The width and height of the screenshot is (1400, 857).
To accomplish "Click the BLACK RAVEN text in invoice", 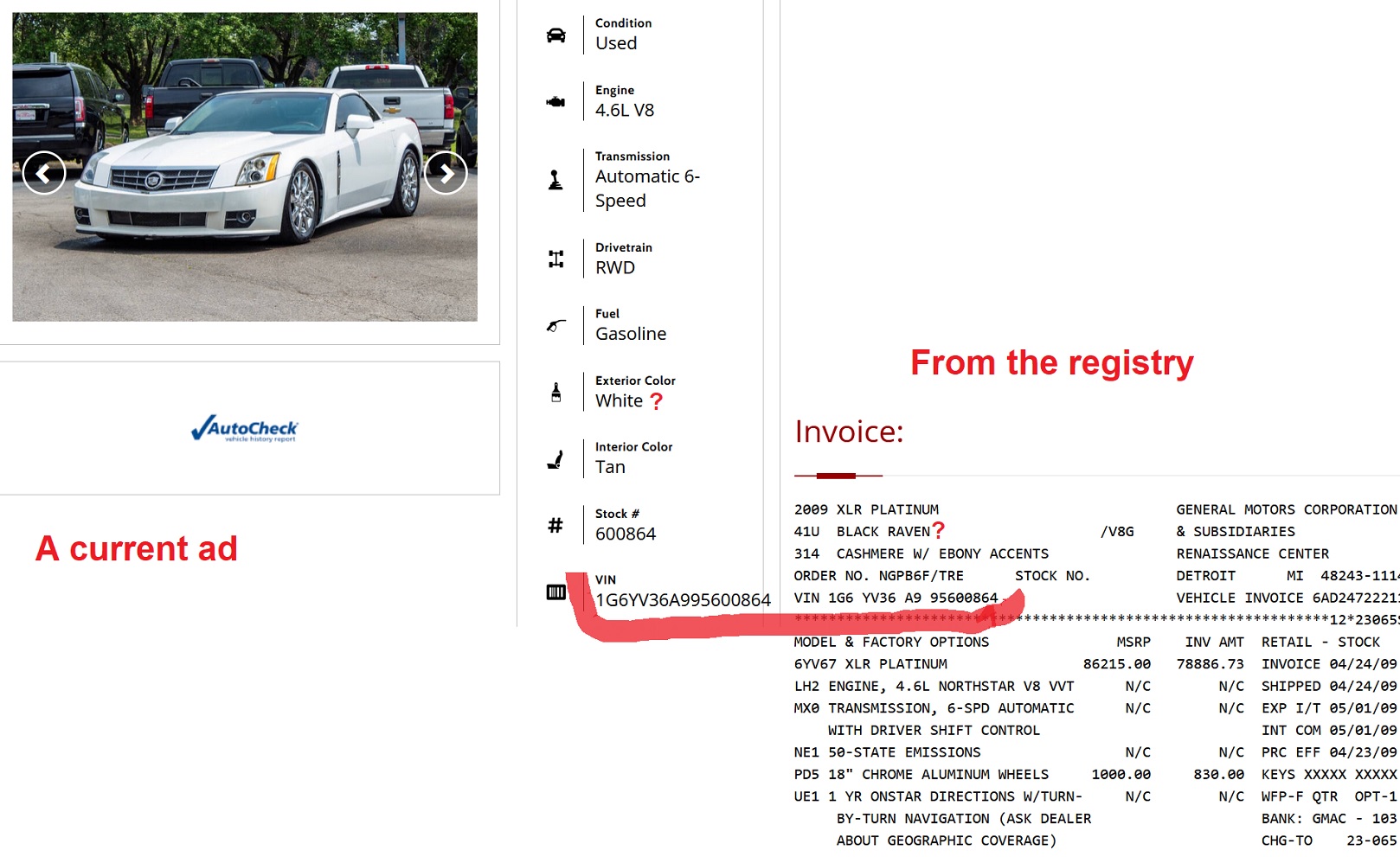I will 883,532.
